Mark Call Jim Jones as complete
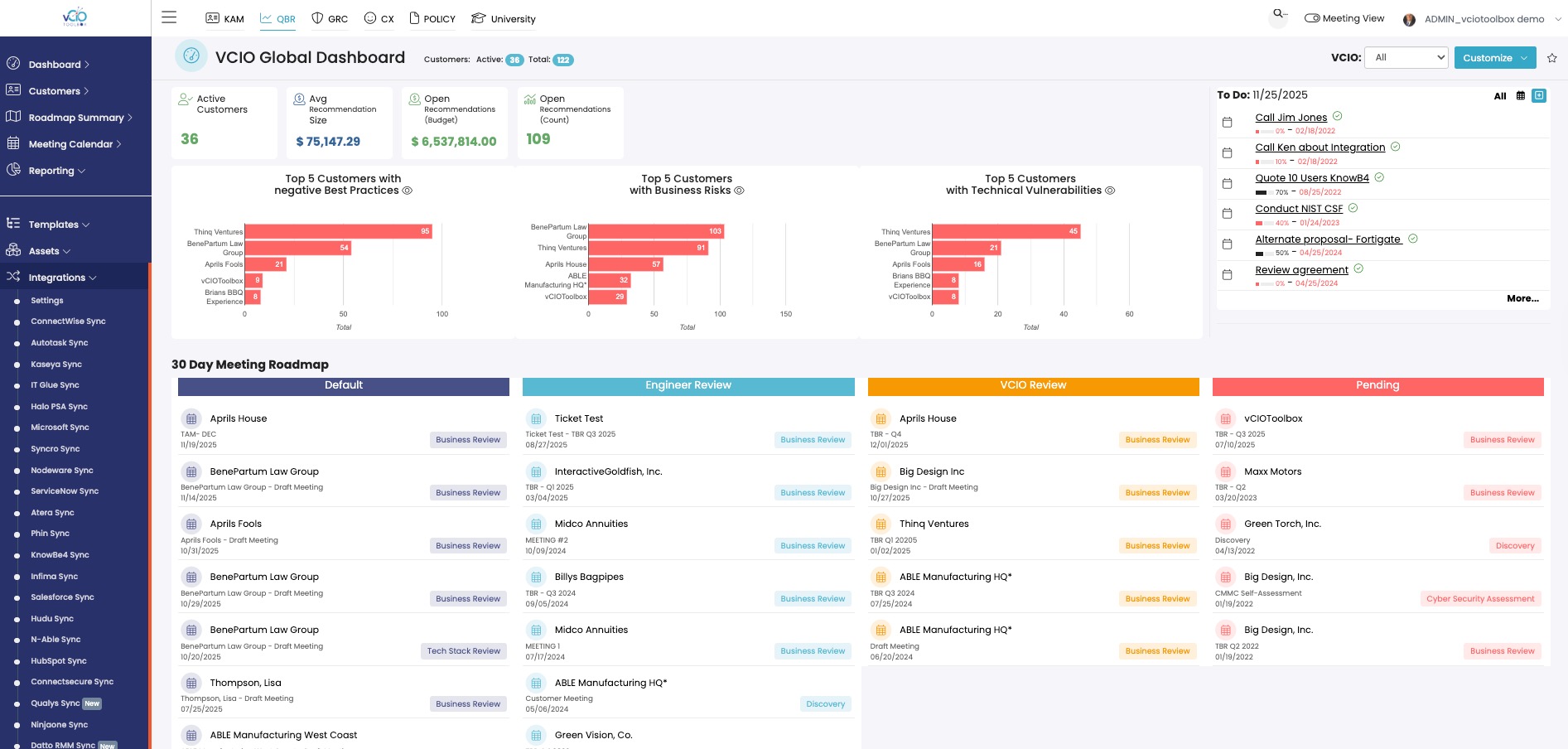 [x=1338, y=116]
